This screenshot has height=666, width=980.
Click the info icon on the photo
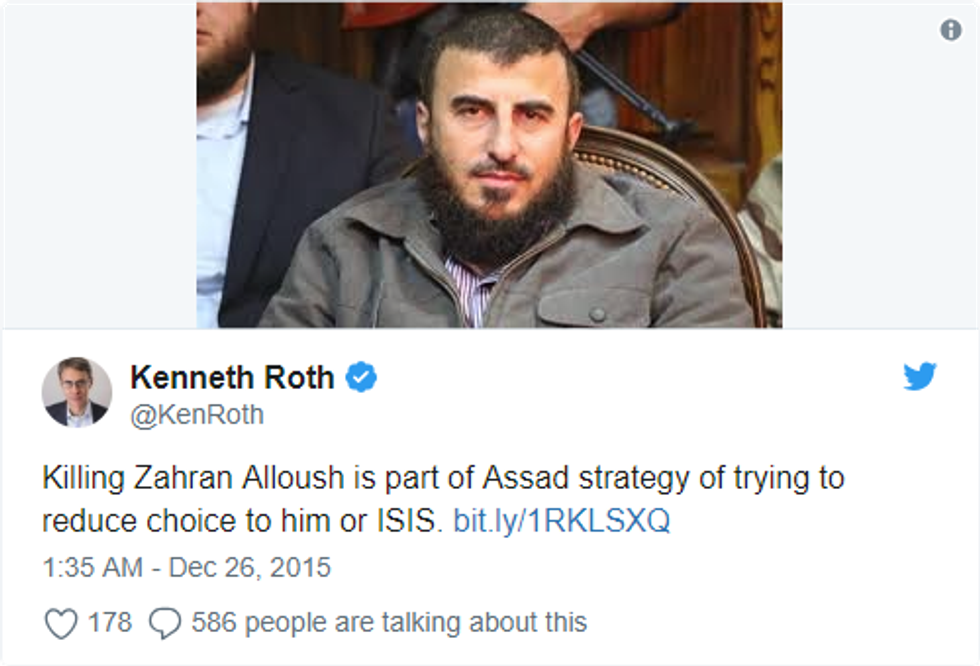951,31
